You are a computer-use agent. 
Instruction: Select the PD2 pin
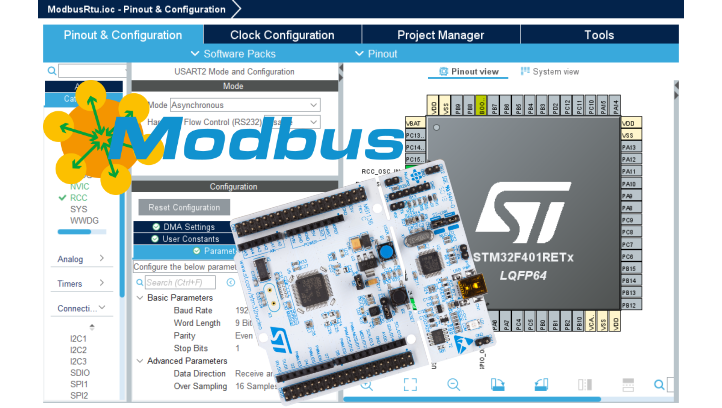click(555, 105)
